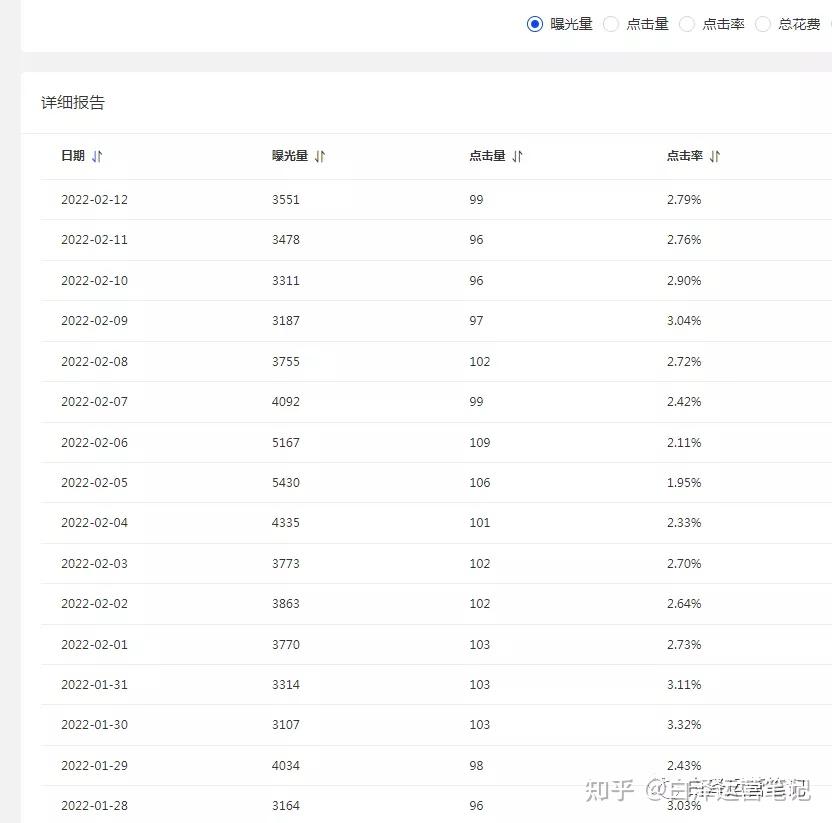Click the 点击量 column header text

point(487,156)
